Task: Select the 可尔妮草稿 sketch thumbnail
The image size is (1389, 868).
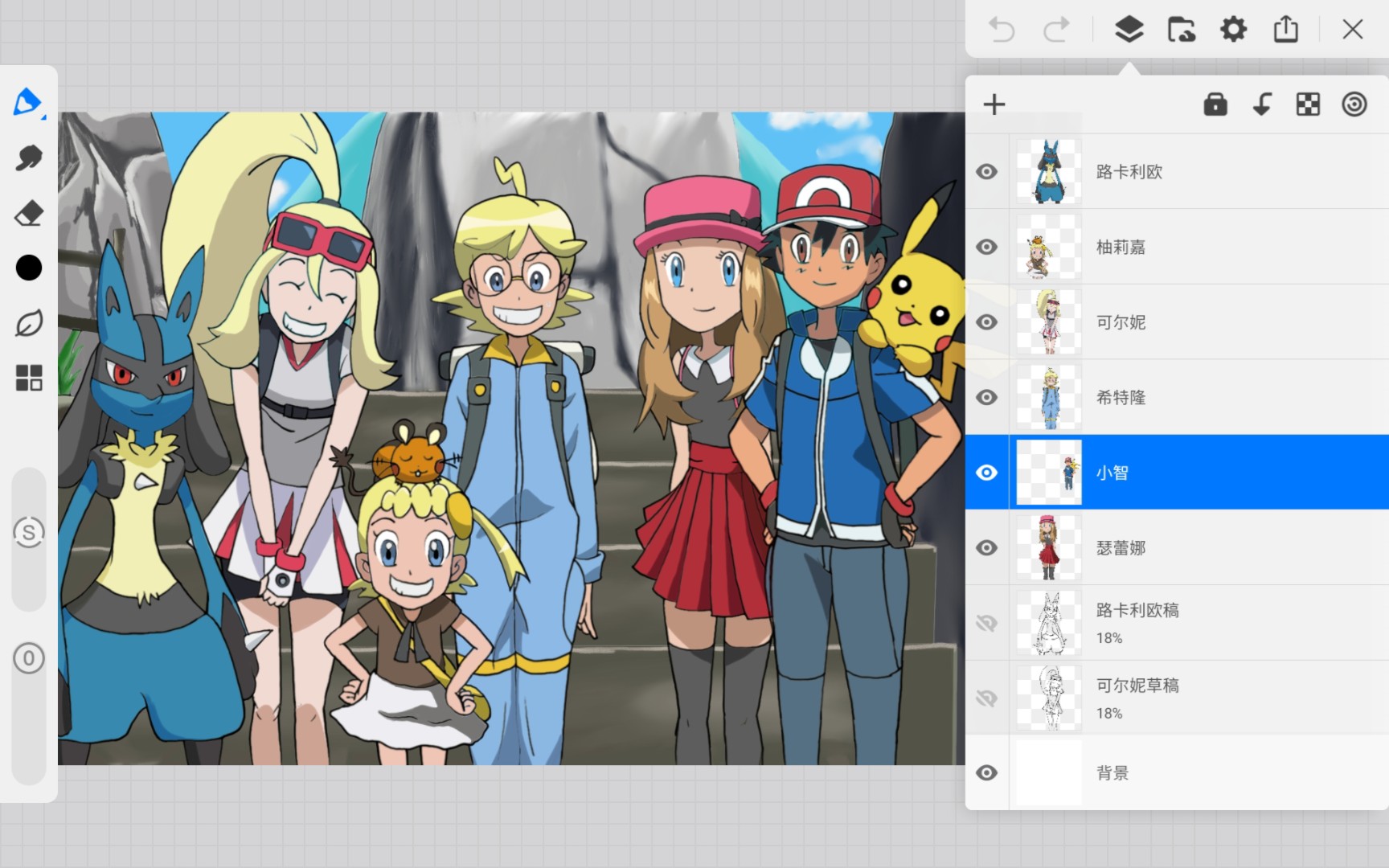Action: [x=1049, y=698]
